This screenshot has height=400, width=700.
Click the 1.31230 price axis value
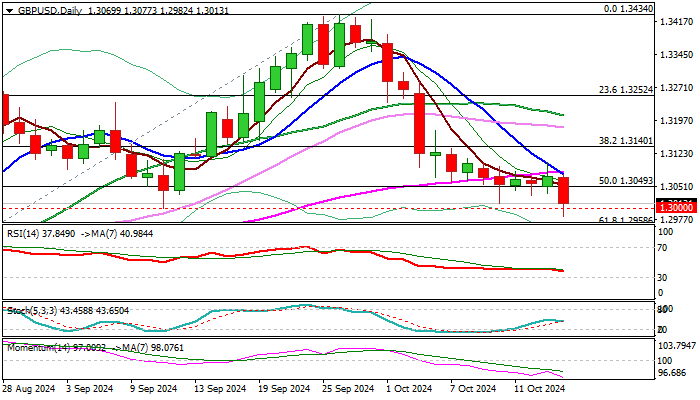click(x=676, y=154)
